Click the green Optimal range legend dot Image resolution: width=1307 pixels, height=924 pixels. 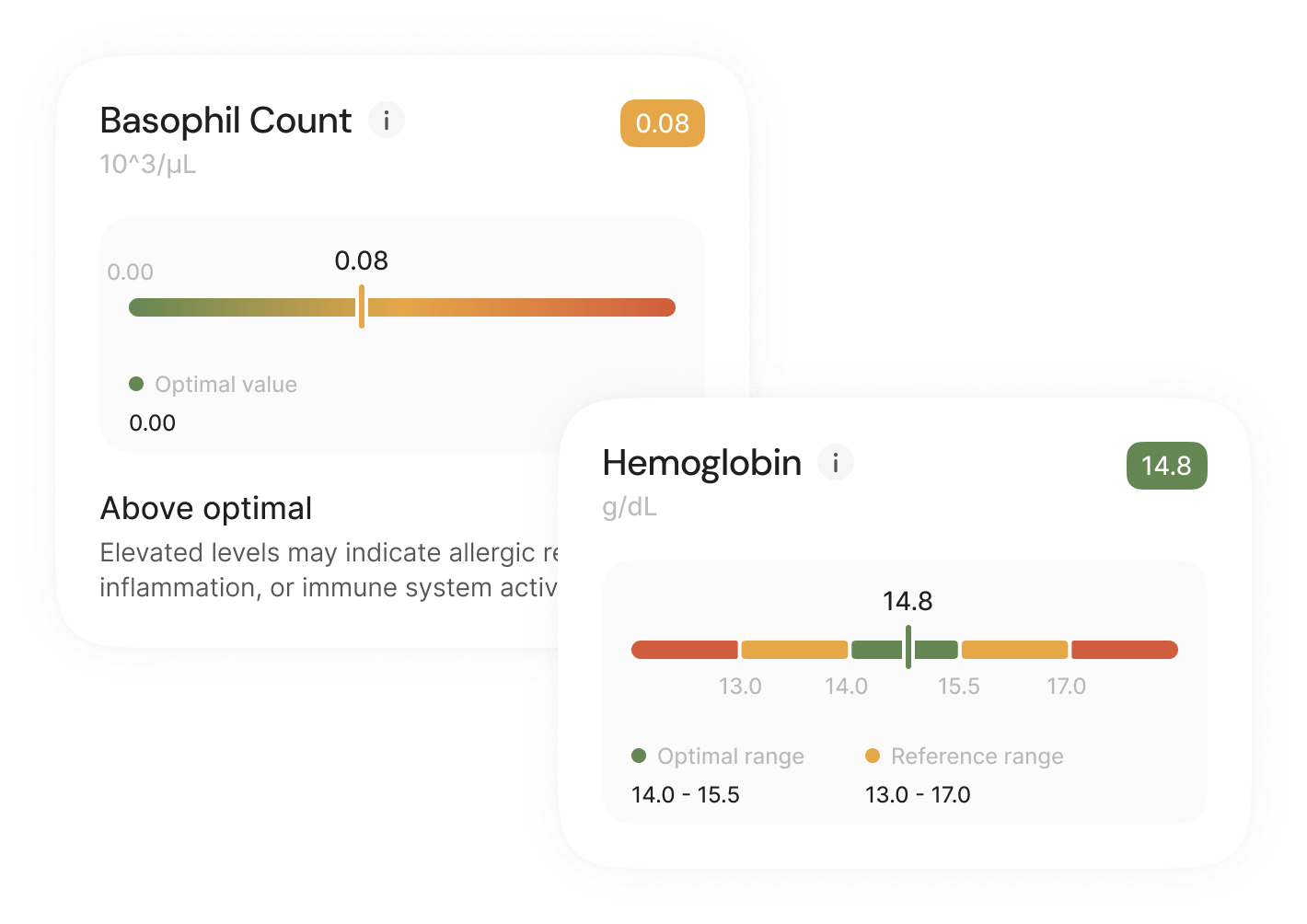[x=639, y=756]
